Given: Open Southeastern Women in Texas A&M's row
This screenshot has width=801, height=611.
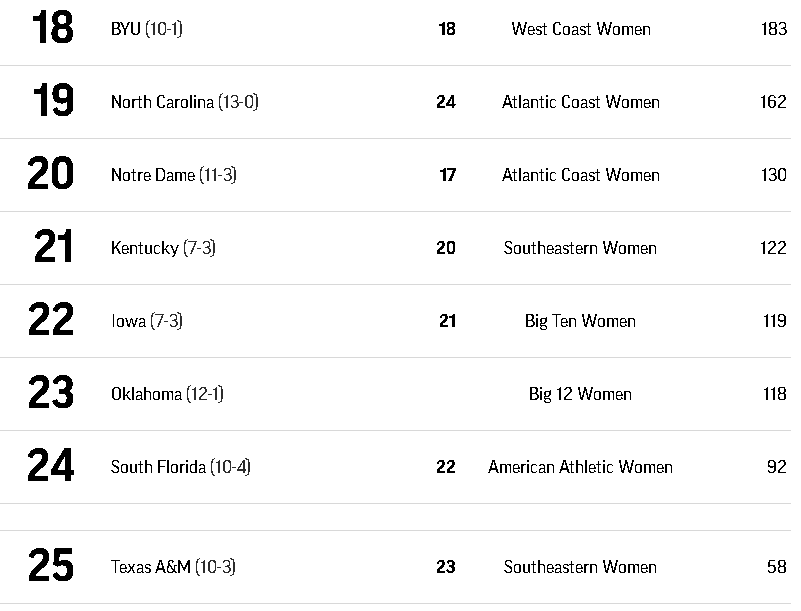Looking at the screenshot, I should pyautogui.click(x=580, y=567).
